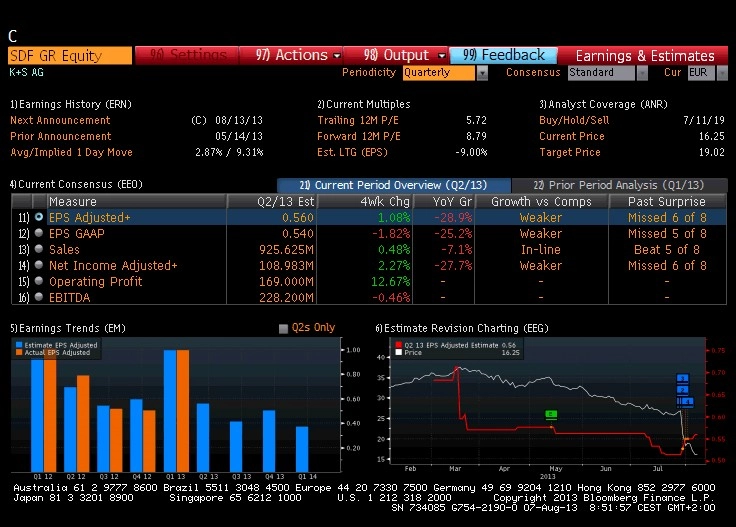Viewport: 736px width, 527px height.
Task: Select the Operating Profit radio button
Action: [39, 281]
